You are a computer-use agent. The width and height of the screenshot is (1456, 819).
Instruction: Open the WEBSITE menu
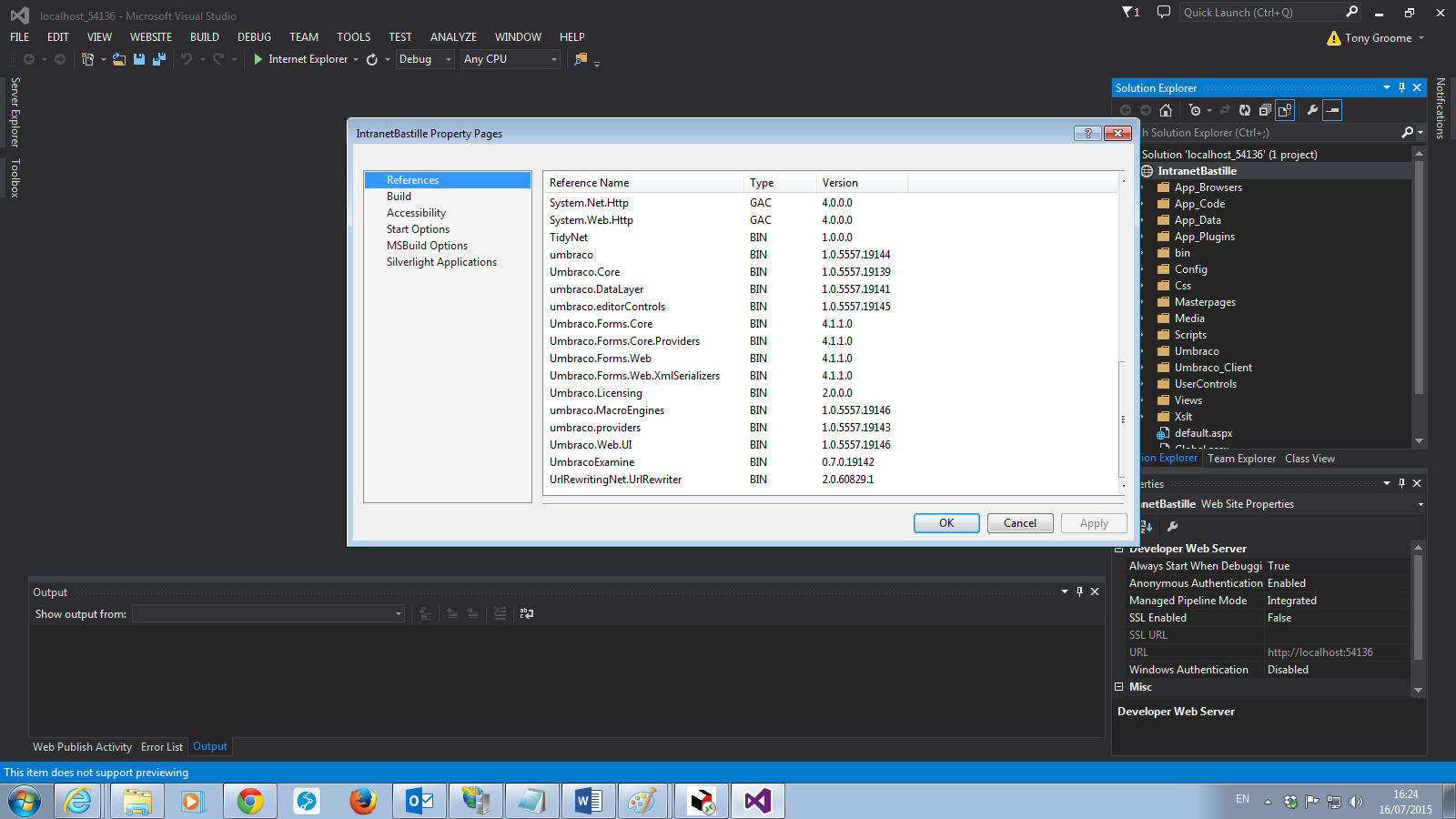tap(151, 37)
